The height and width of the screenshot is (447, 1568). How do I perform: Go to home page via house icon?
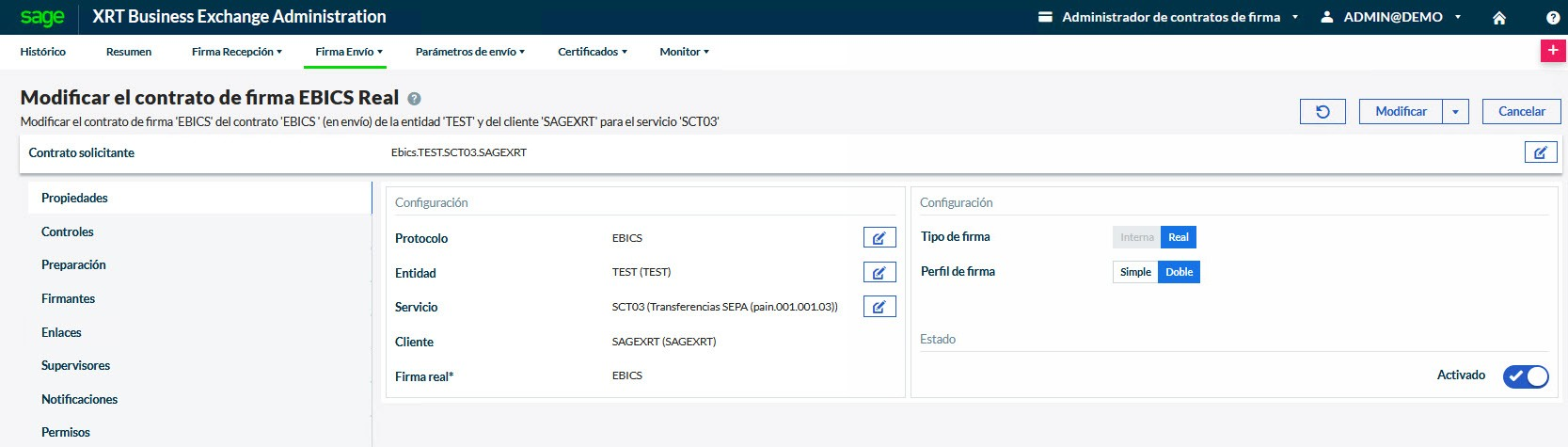click(1499, 18)
